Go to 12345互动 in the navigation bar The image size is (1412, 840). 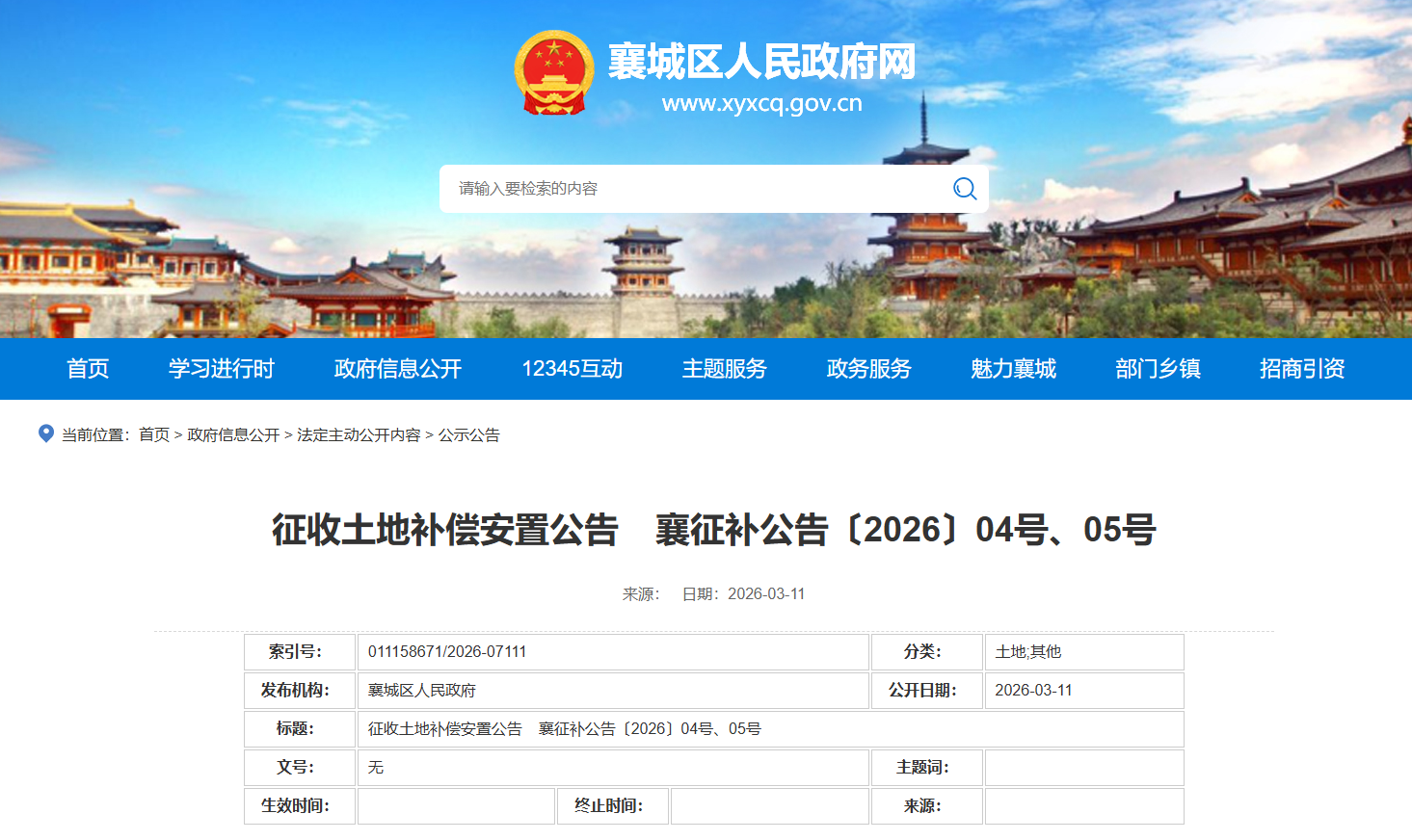tap(573, 369)
